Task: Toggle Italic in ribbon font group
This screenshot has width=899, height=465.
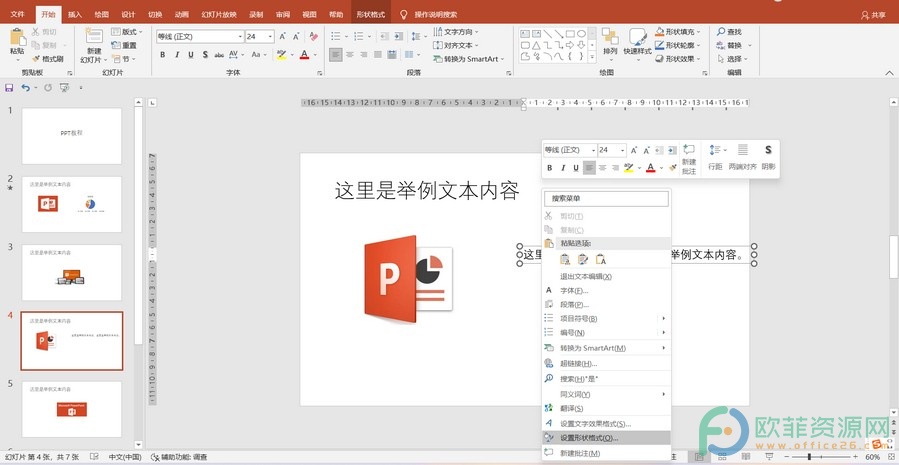Action: click(x=177, y=54)
